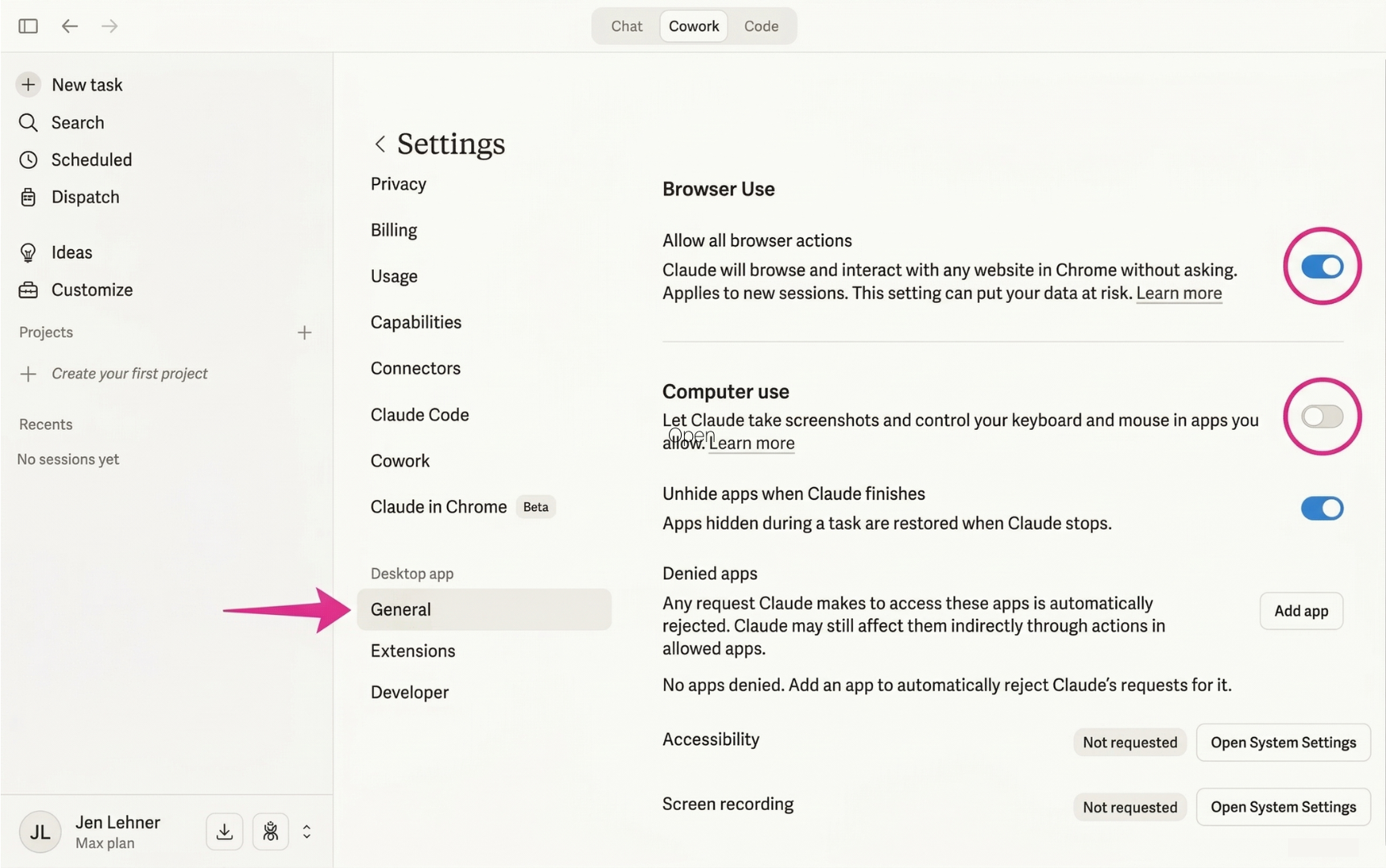Go back using Settings chevron

click(x=380, y=144)
